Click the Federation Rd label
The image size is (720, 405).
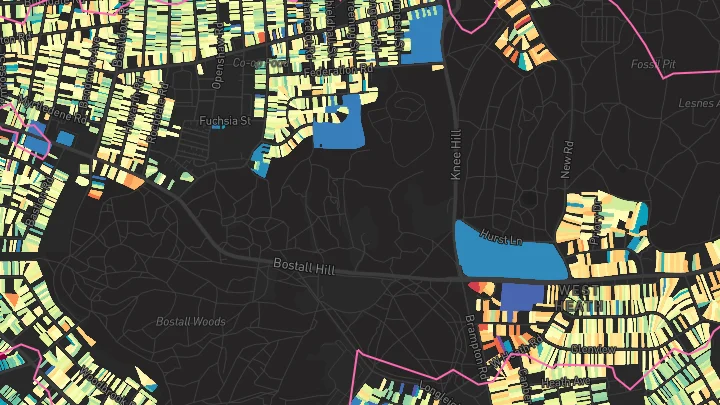pos(338,71)
